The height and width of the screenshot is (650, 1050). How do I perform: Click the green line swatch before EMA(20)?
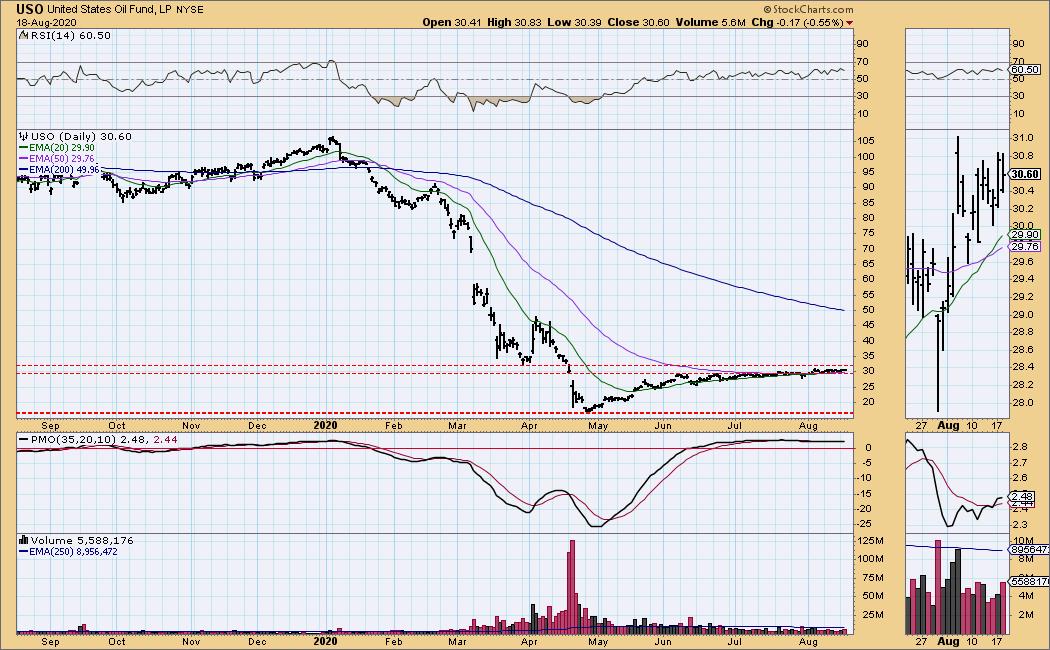coord(23,148)
